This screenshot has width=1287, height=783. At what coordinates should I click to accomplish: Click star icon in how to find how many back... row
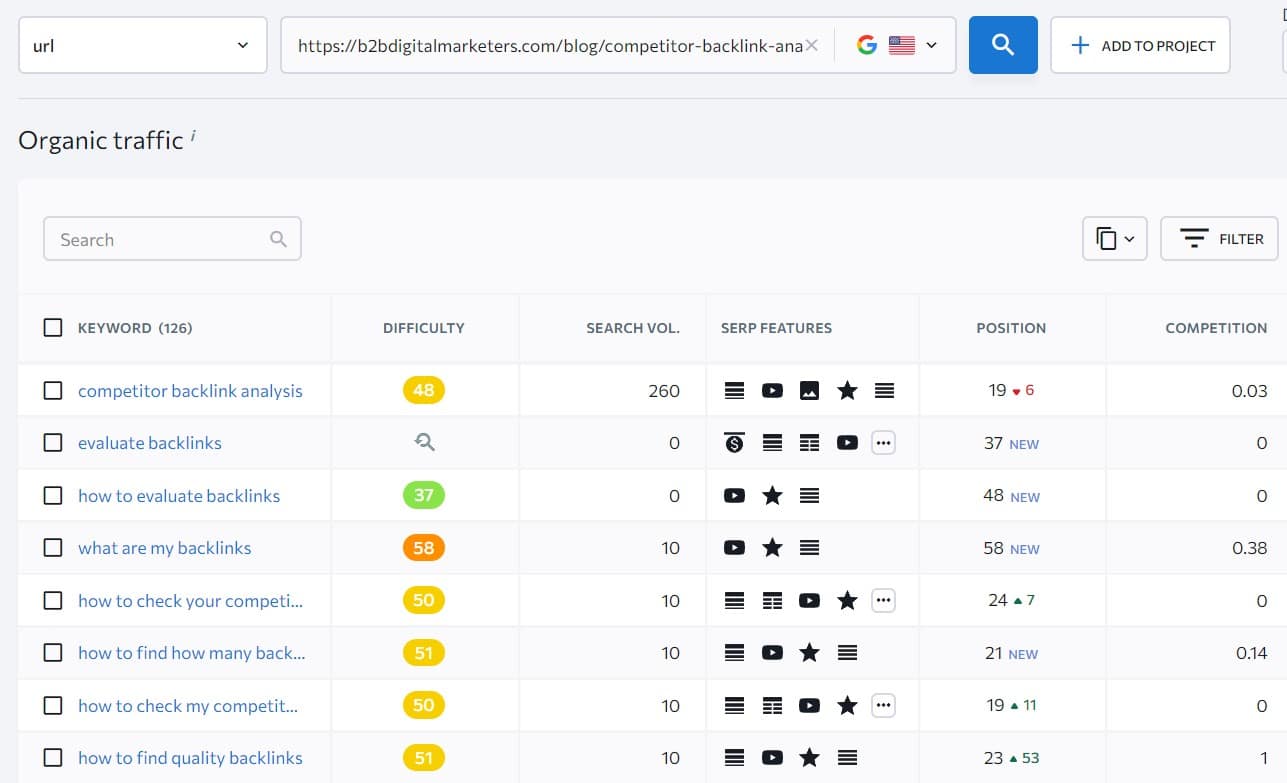tap(810, 653)
